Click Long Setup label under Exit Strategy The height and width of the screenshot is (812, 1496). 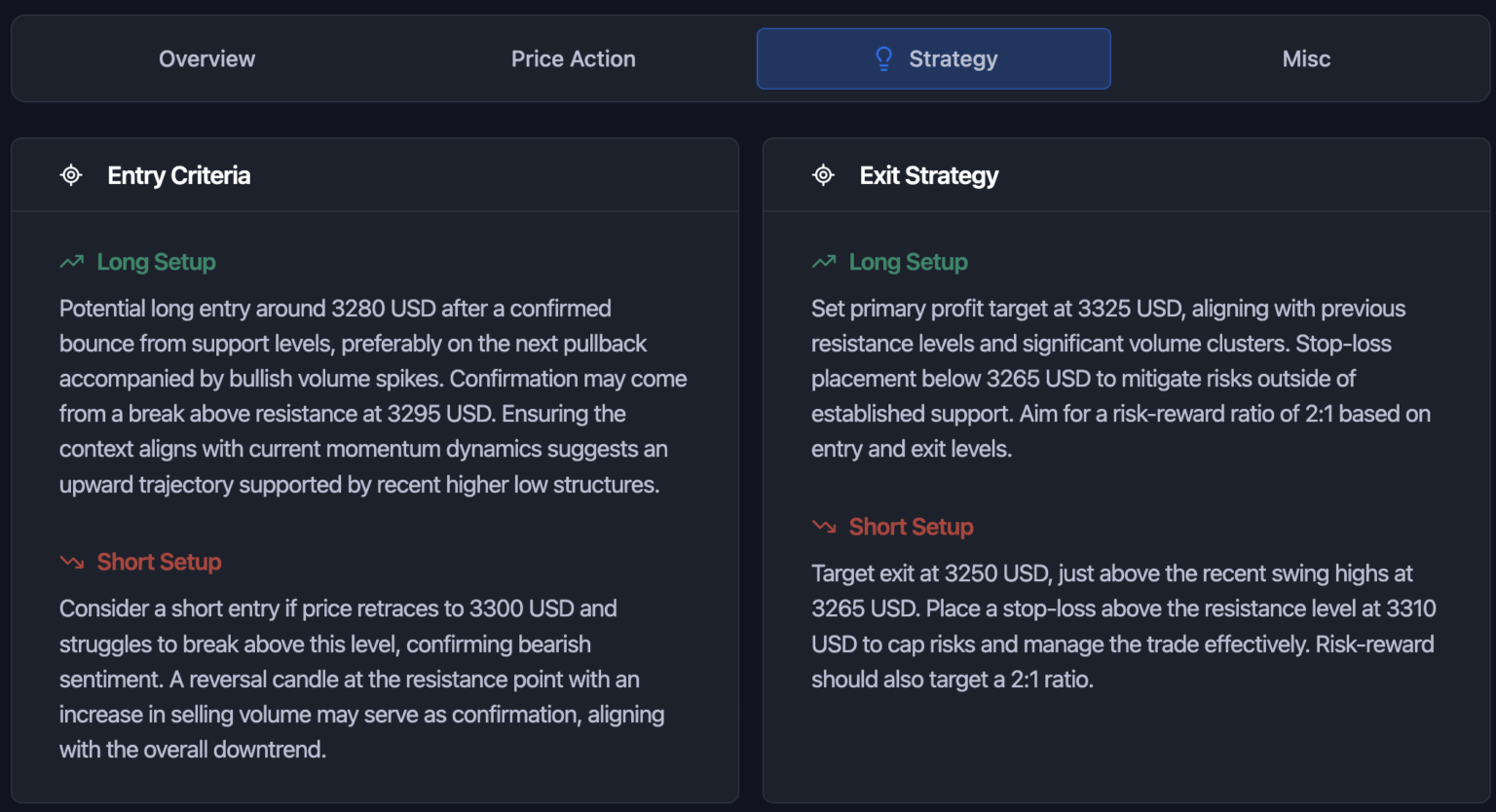point(909,262)
